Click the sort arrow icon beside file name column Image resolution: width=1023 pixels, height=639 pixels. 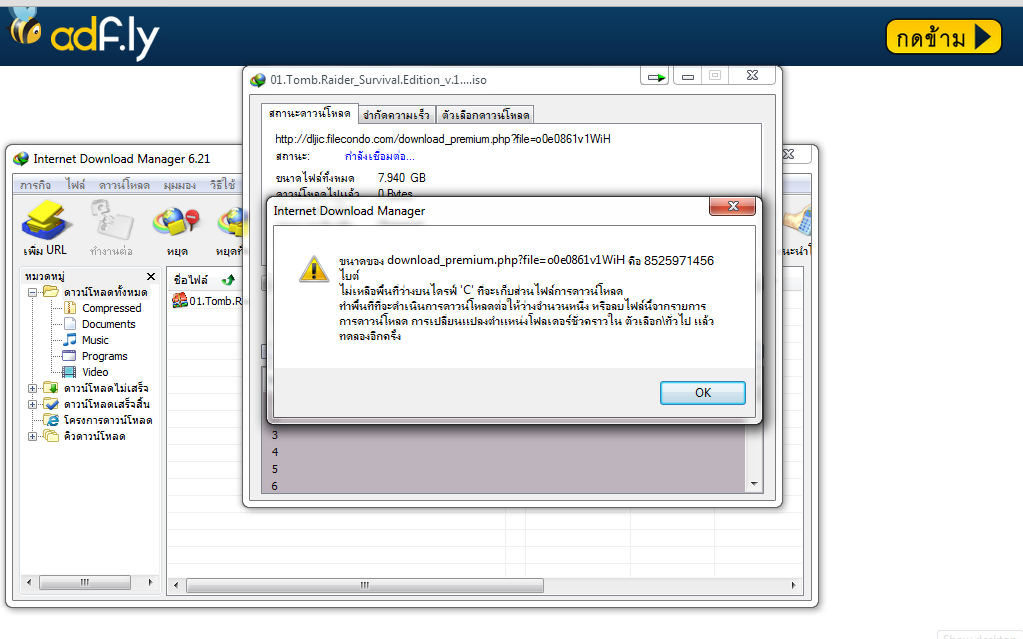pos(228,280)
